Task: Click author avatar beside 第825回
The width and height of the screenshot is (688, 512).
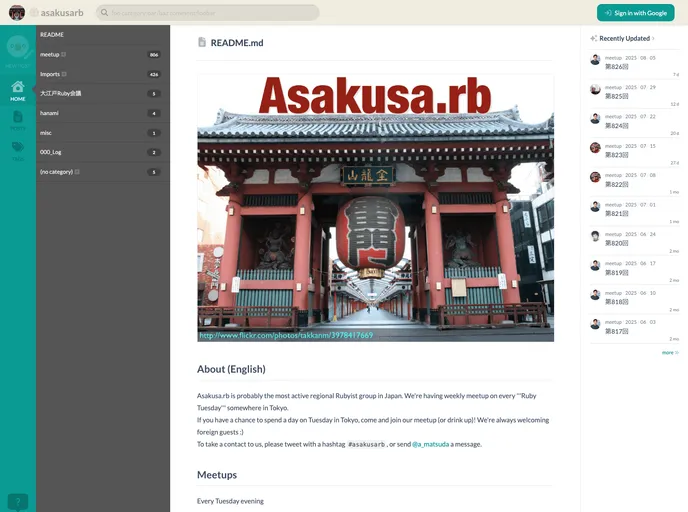Action: tap(595, 89)
